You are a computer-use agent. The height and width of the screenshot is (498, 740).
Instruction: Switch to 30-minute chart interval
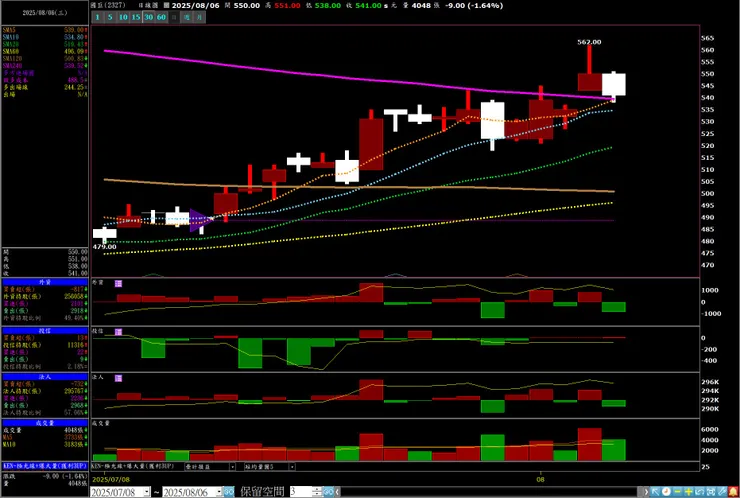(x=149, y=17)
